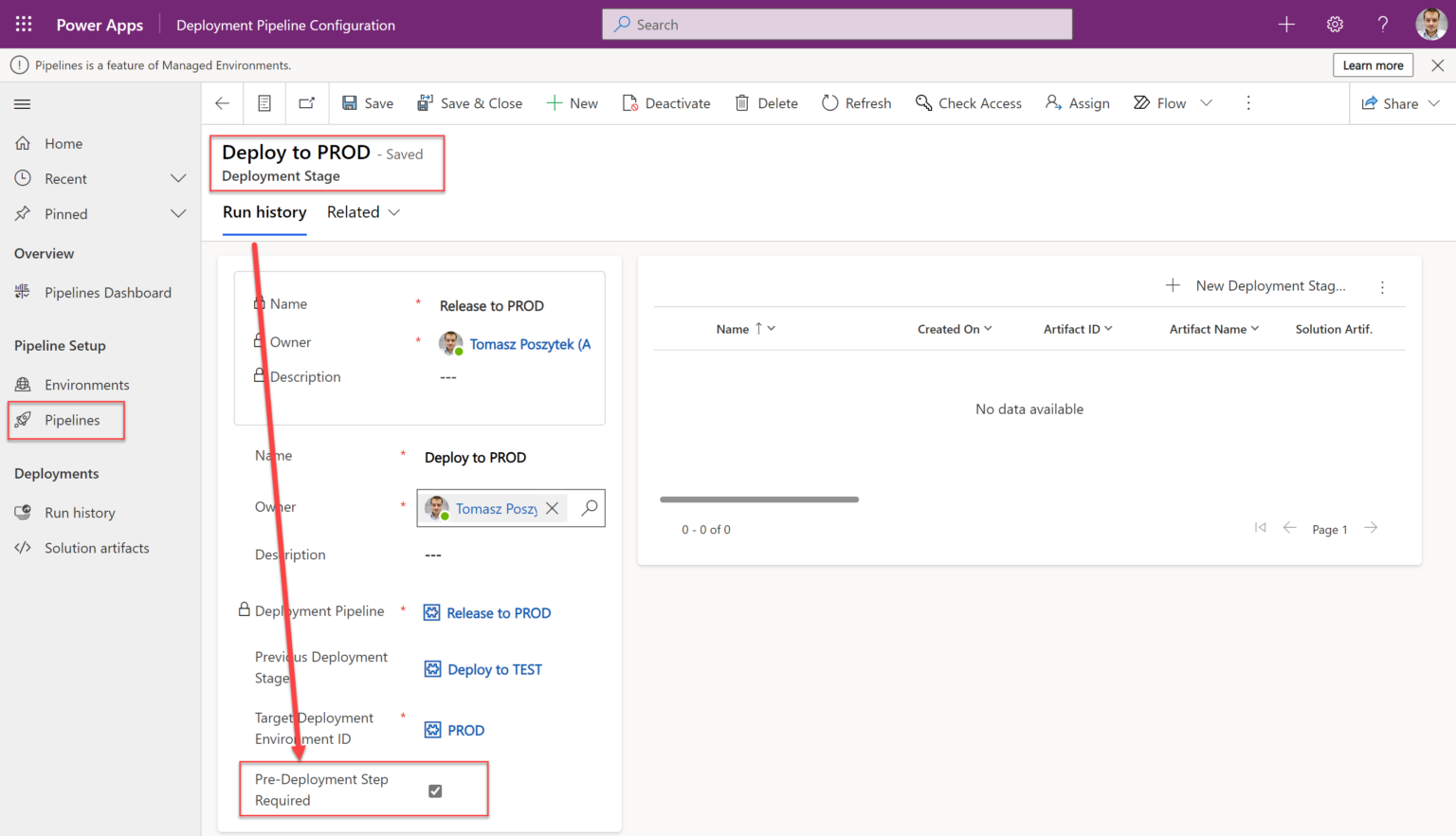Screen dimensions: 1456x836
Task: Open settings gear in header
Action: pos(1335,25)
